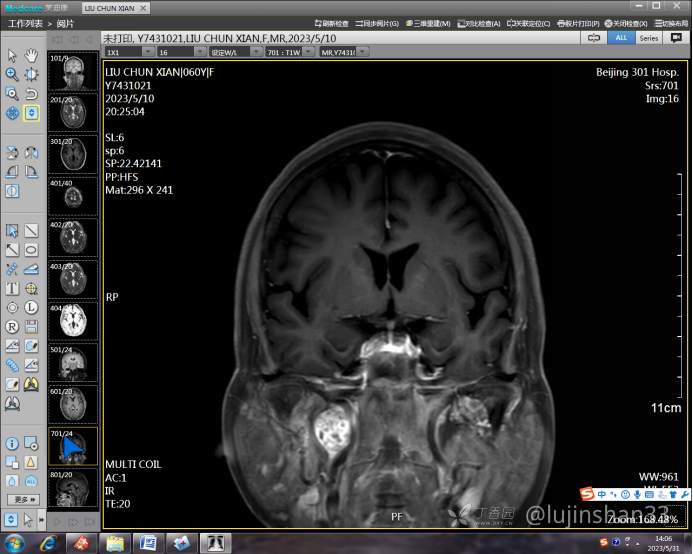The width and height of the screenshot is (693, 554).
Task: Click the 胶片打印(P) film print button
Action: click(580, 23)
